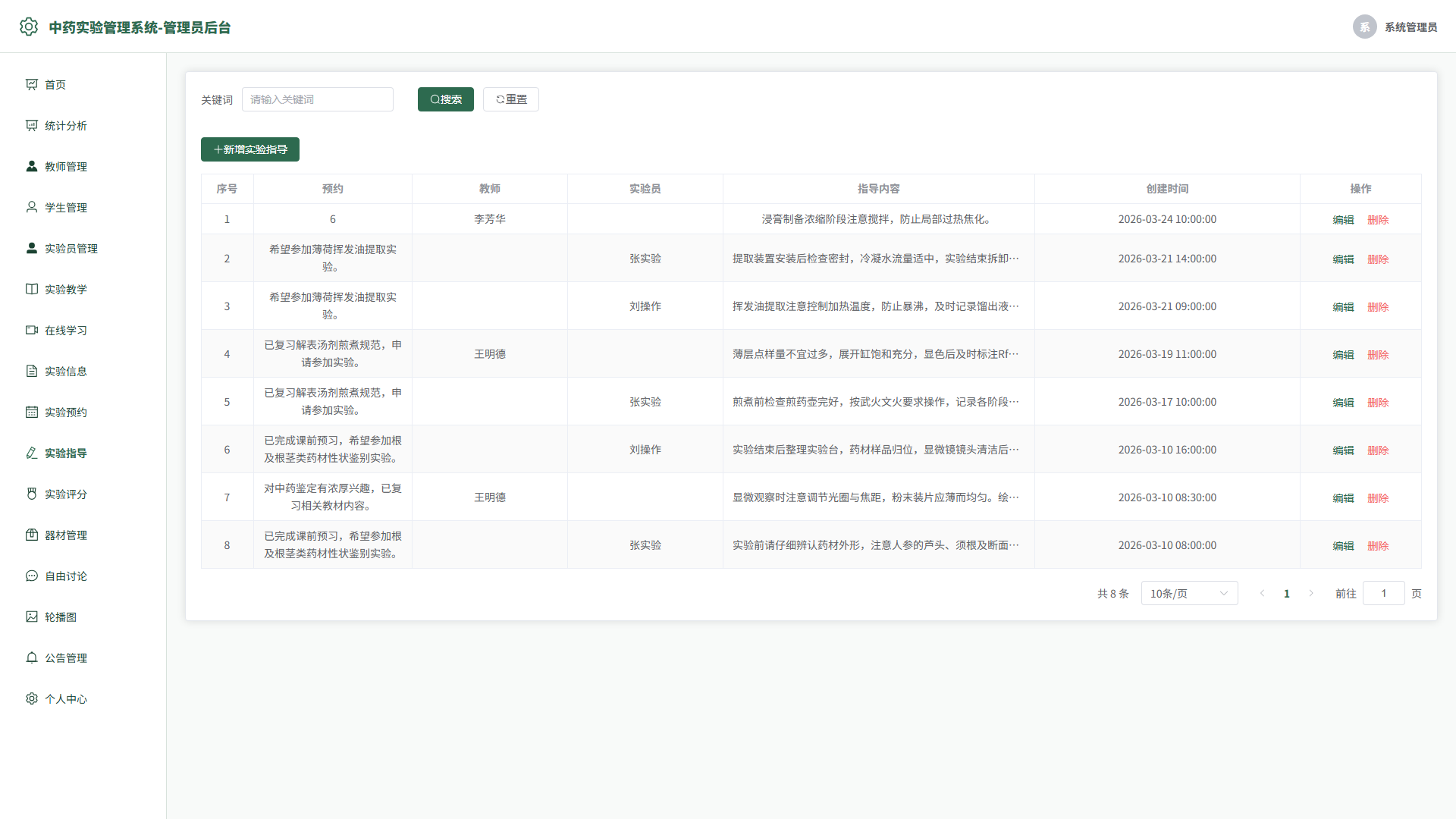Image resolution: width=1456 pixels, height=819 pixels.
Task: Click the 实验指导 pen icon
Action: pyautogui.click(x=32, y=453)
